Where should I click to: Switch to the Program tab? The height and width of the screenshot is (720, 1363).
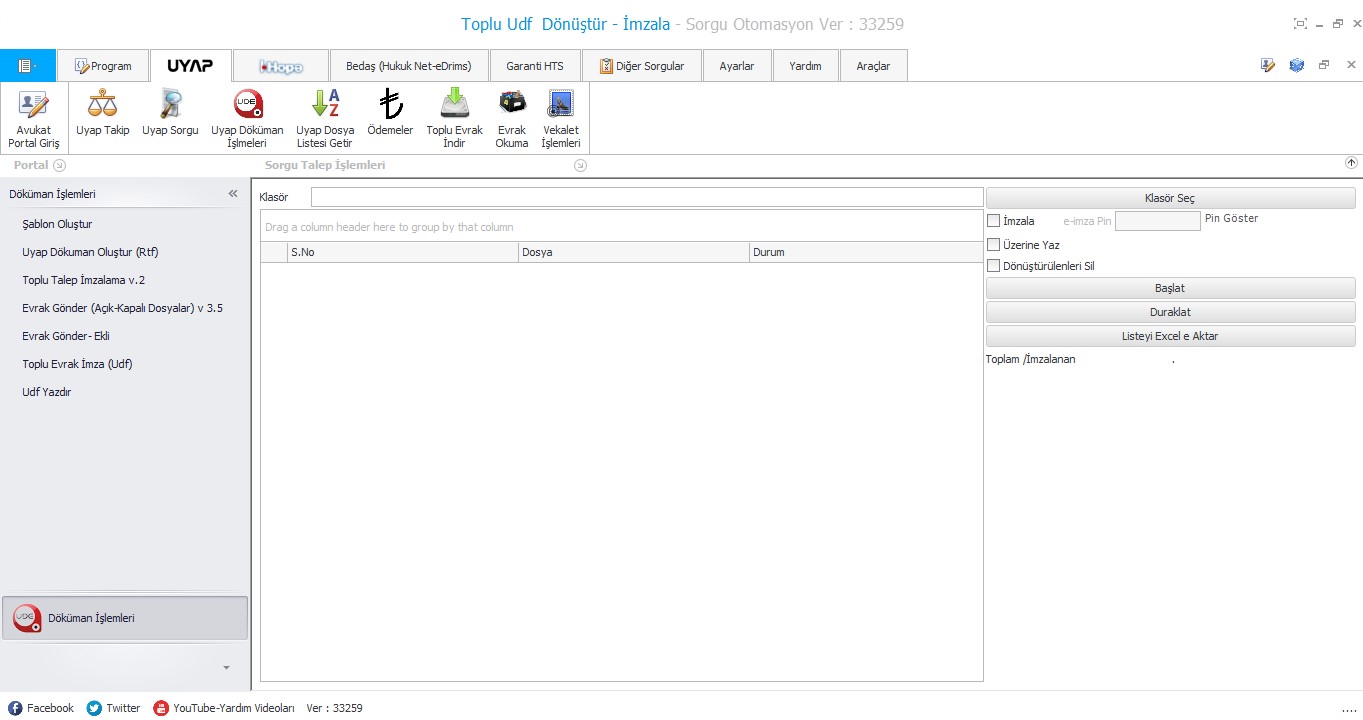[x=103, y=66]
